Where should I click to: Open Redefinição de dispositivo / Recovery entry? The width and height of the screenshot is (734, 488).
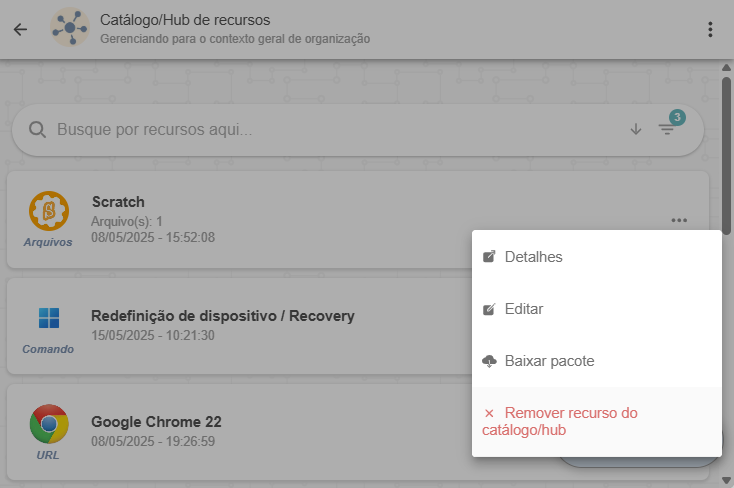click(x=223, y=316)
